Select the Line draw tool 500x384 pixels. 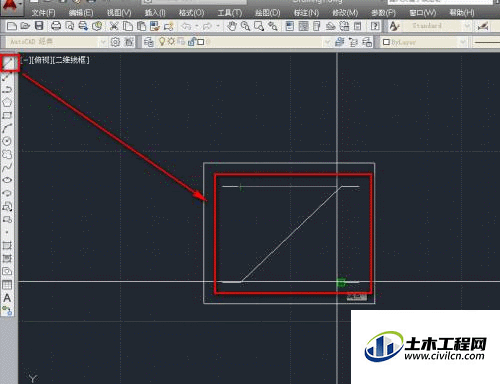(8, 63)
